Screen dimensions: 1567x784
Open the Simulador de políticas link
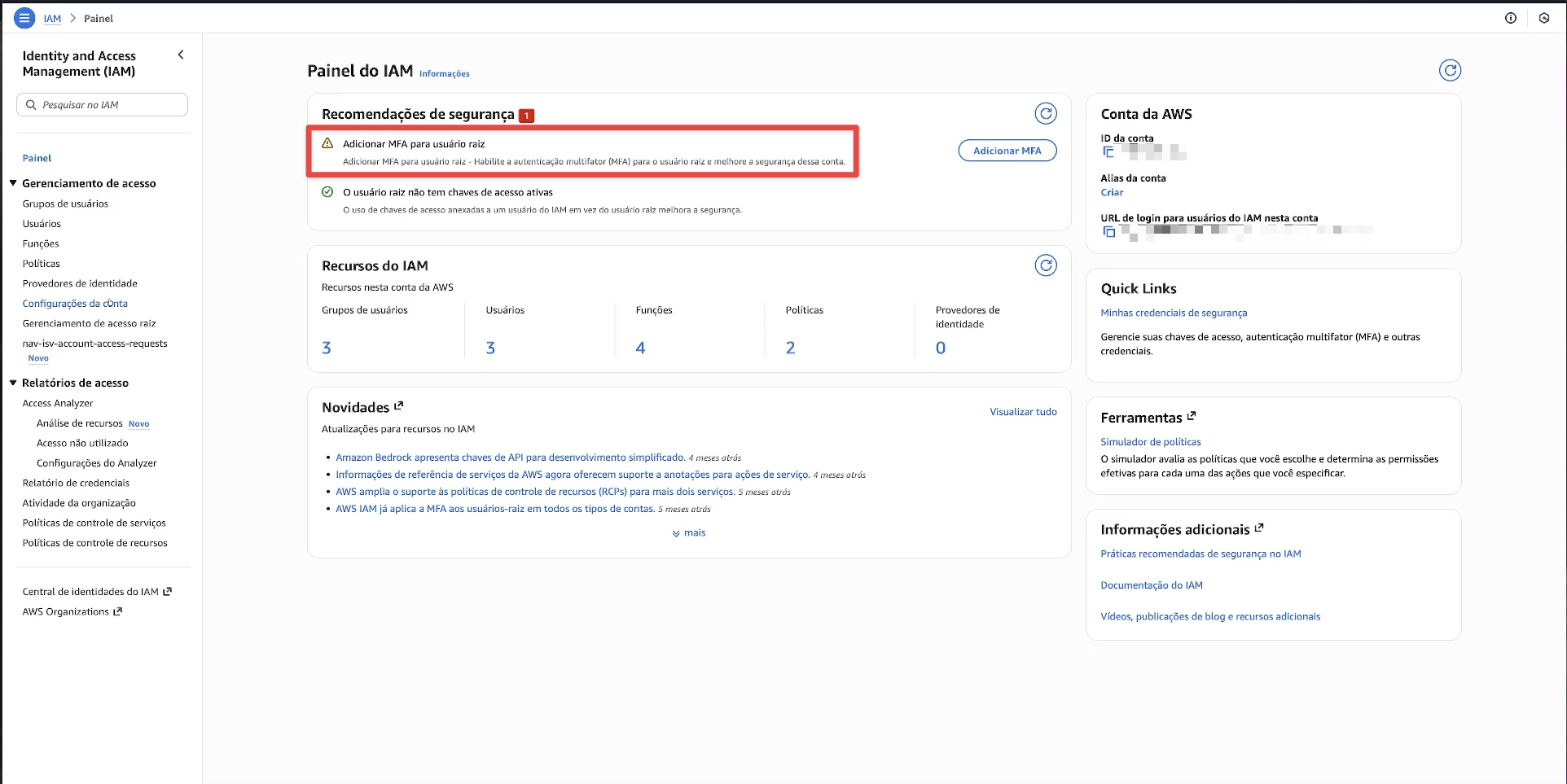1150,442
